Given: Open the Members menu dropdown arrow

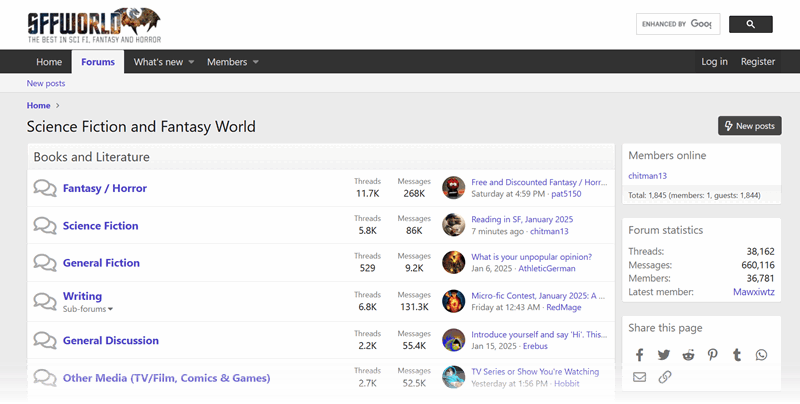Looking at the screenshot, I should (x=255, y=62).
